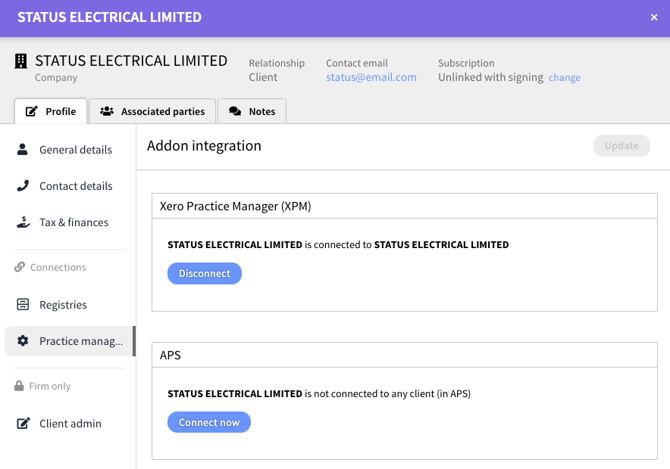This screenshot has height=469, width=670.
Task: Open the status@email.com contact email link
Action: click(x=371, y=77)
